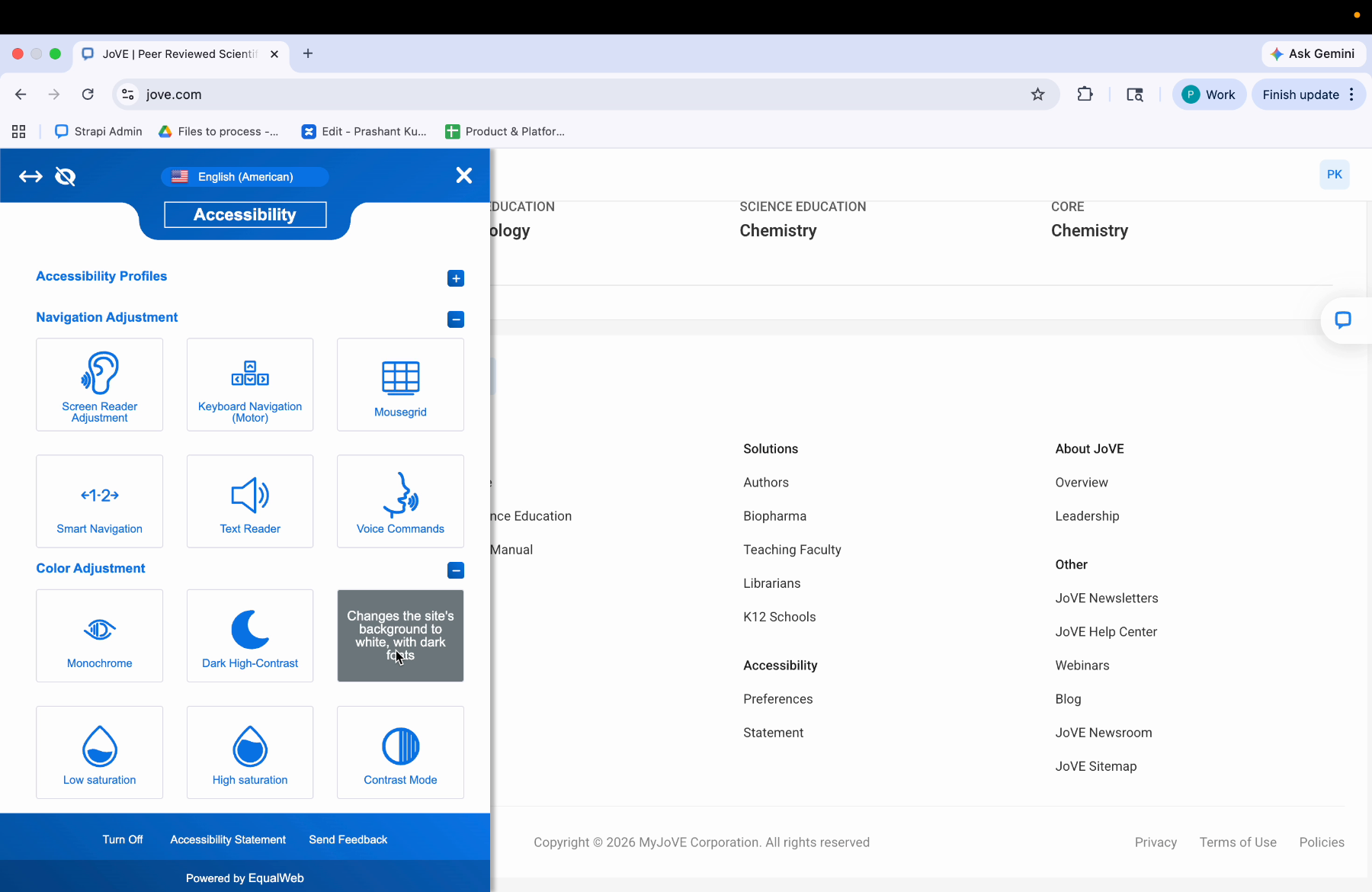Open the JoVE Sitemap link
Screen dimensions: 1372x892
1096,766
